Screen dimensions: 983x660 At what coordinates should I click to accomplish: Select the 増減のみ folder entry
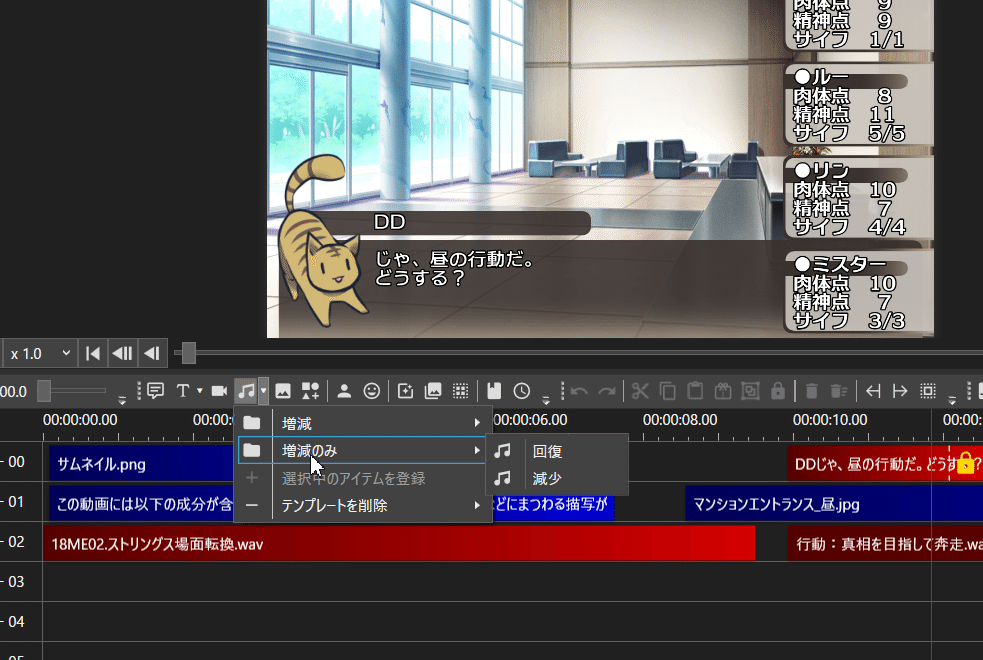coord(361,450)
